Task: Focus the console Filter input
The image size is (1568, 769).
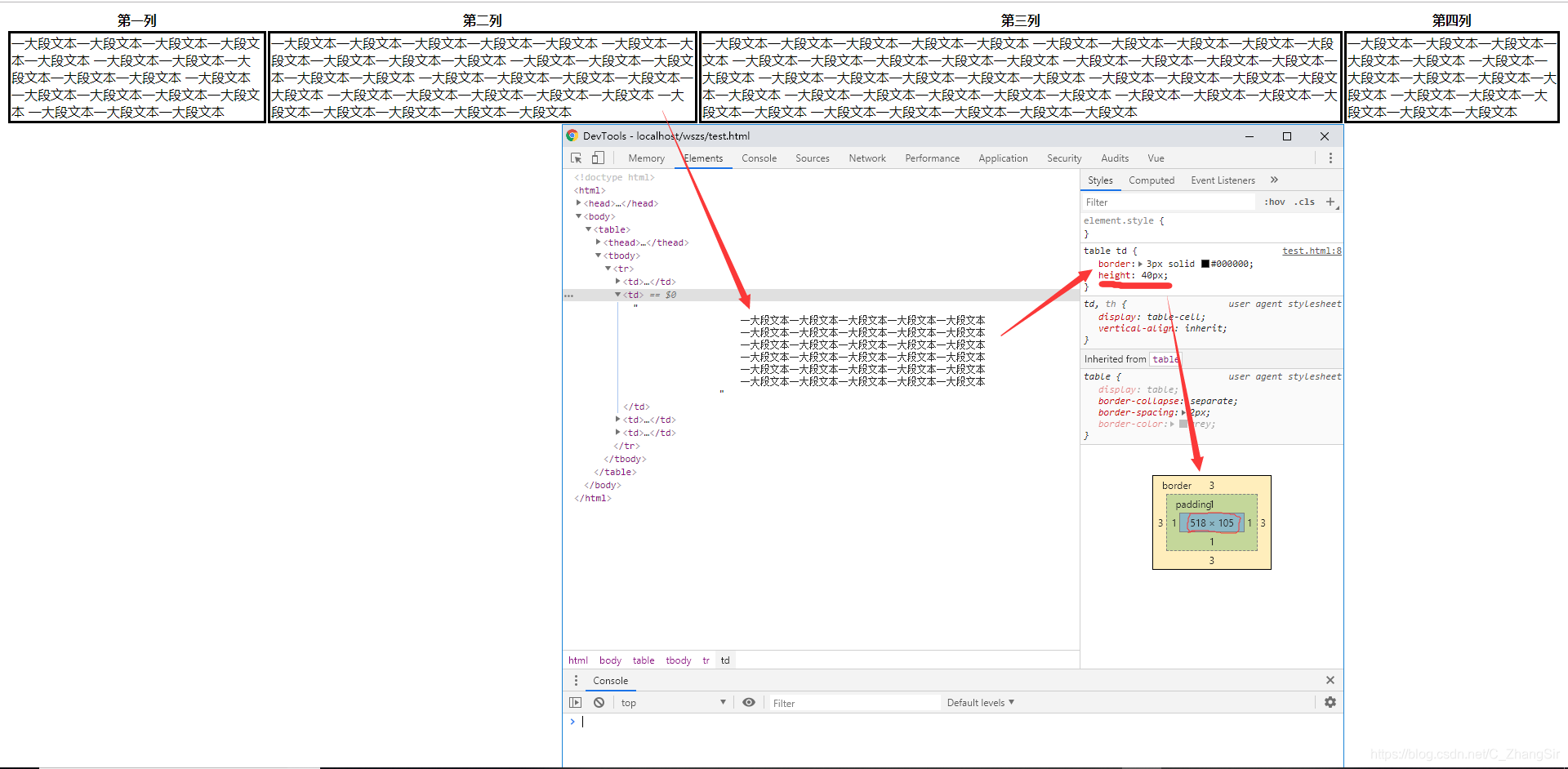Action: 855,703
